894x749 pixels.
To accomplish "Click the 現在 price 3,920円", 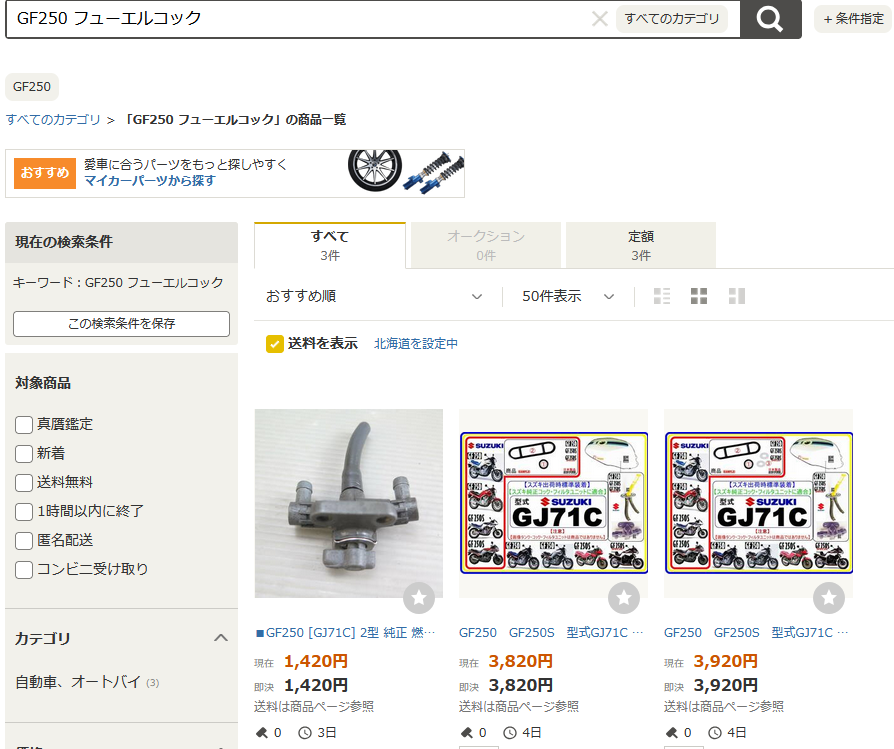I will click(x=726, y=662).
